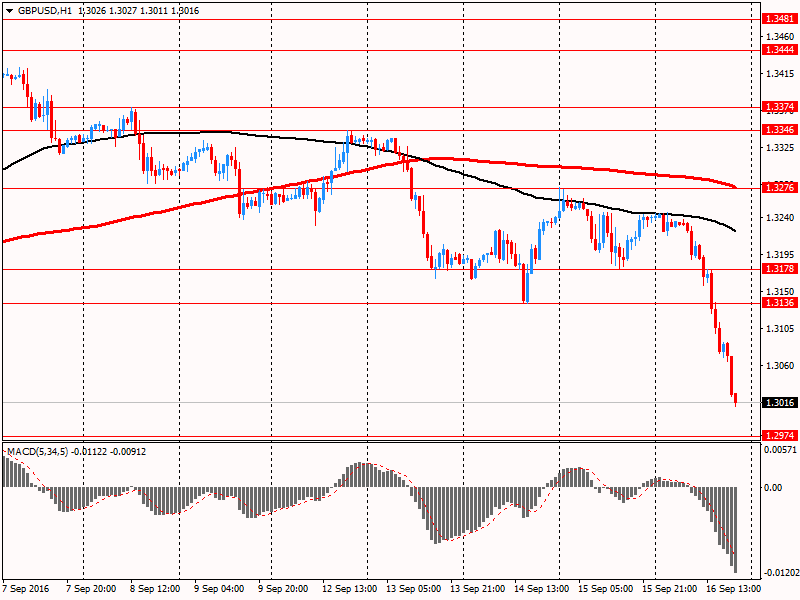
Task: Click the 15 Sep 21:00 time label
Action: tap(669, 589)
